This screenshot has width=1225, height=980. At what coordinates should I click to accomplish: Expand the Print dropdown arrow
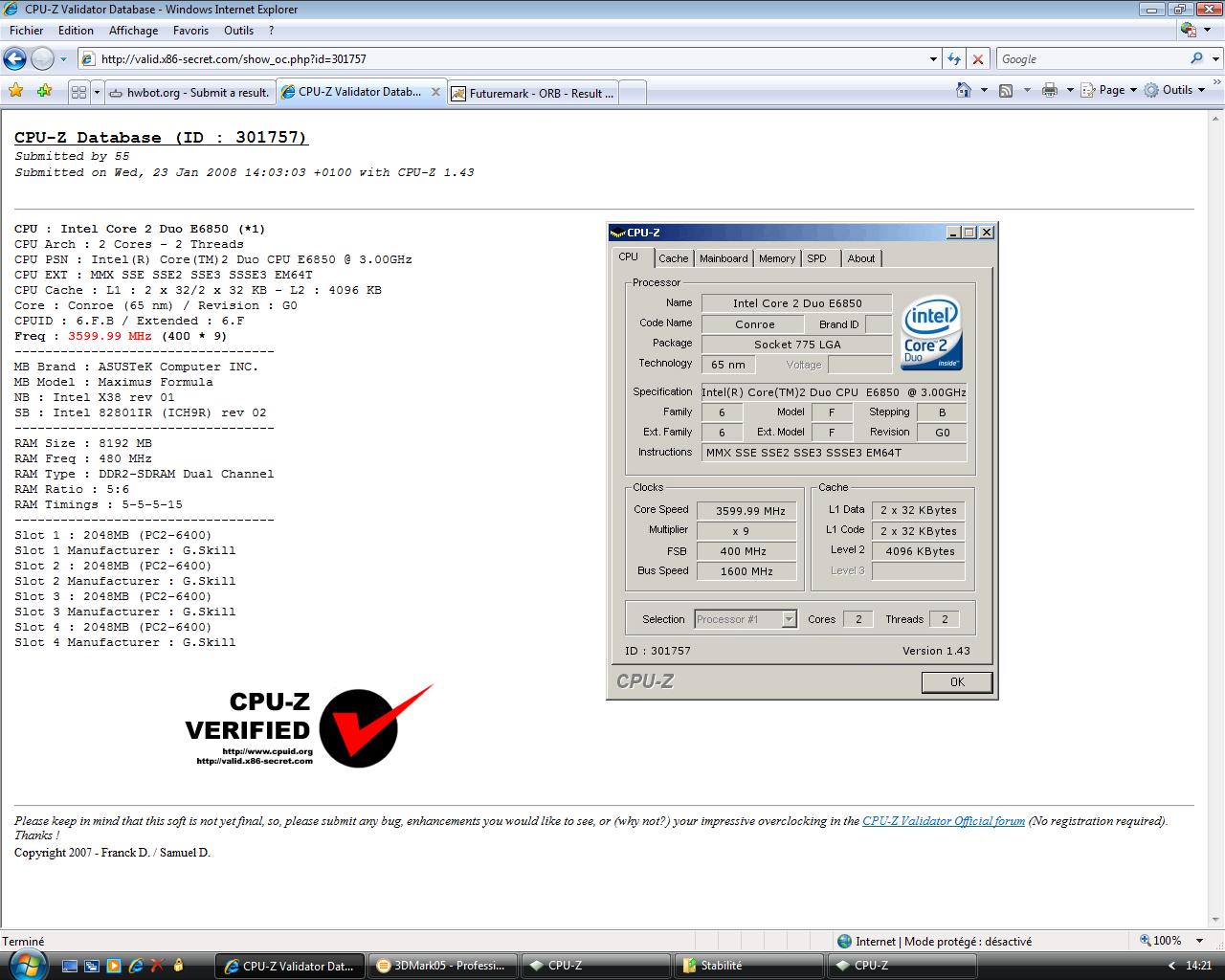(1069, 90)
